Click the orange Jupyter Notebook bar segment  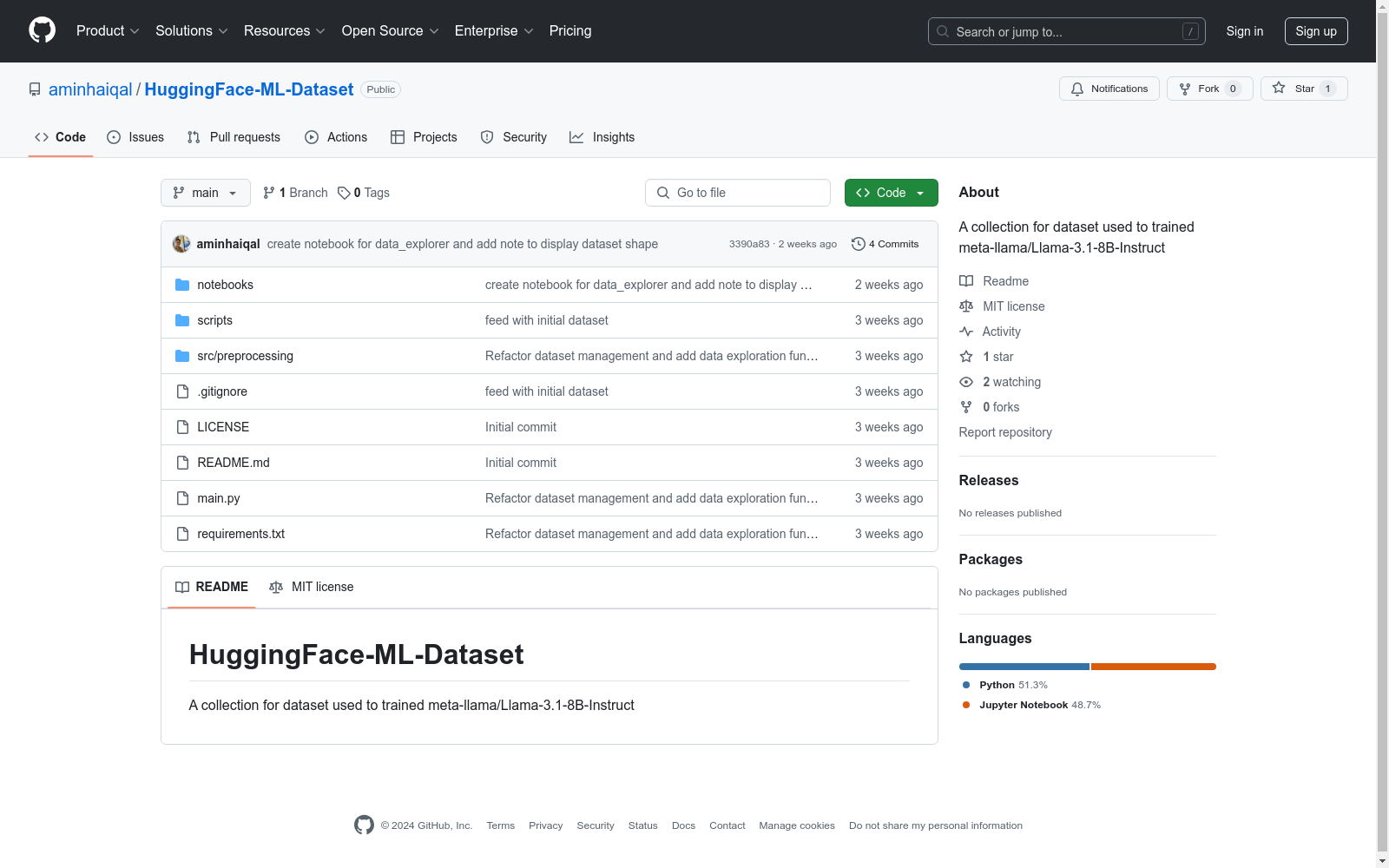point(1154,667)
